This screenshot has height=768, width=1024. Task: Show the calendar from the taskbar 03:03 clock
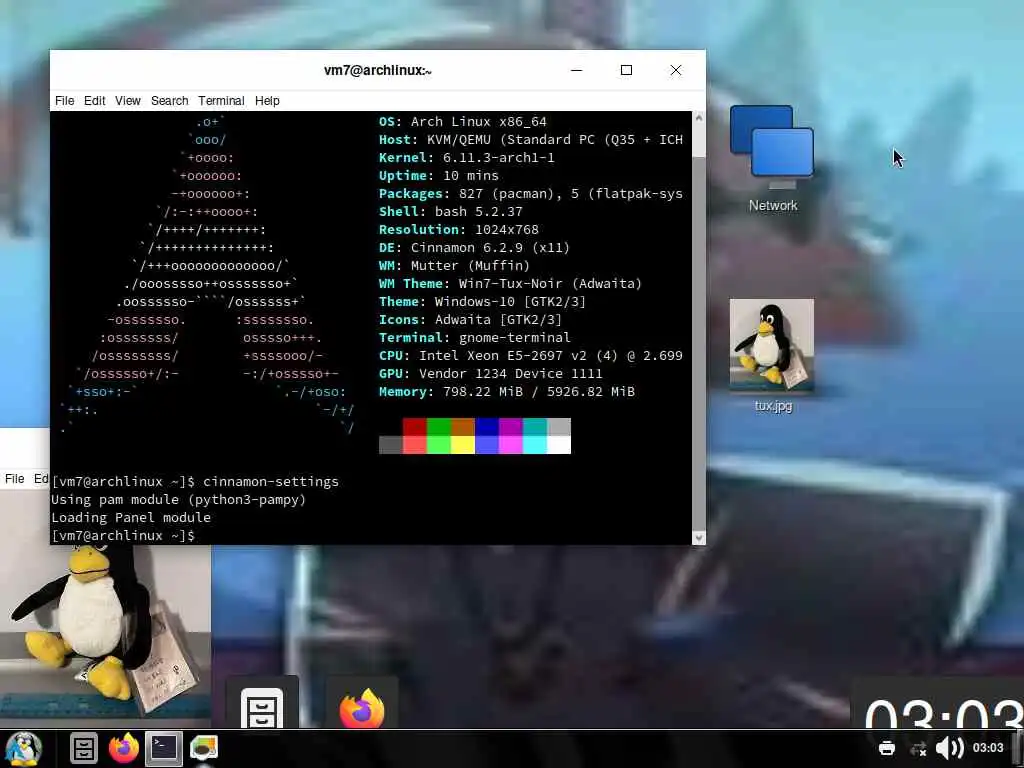tap(988, 748)
